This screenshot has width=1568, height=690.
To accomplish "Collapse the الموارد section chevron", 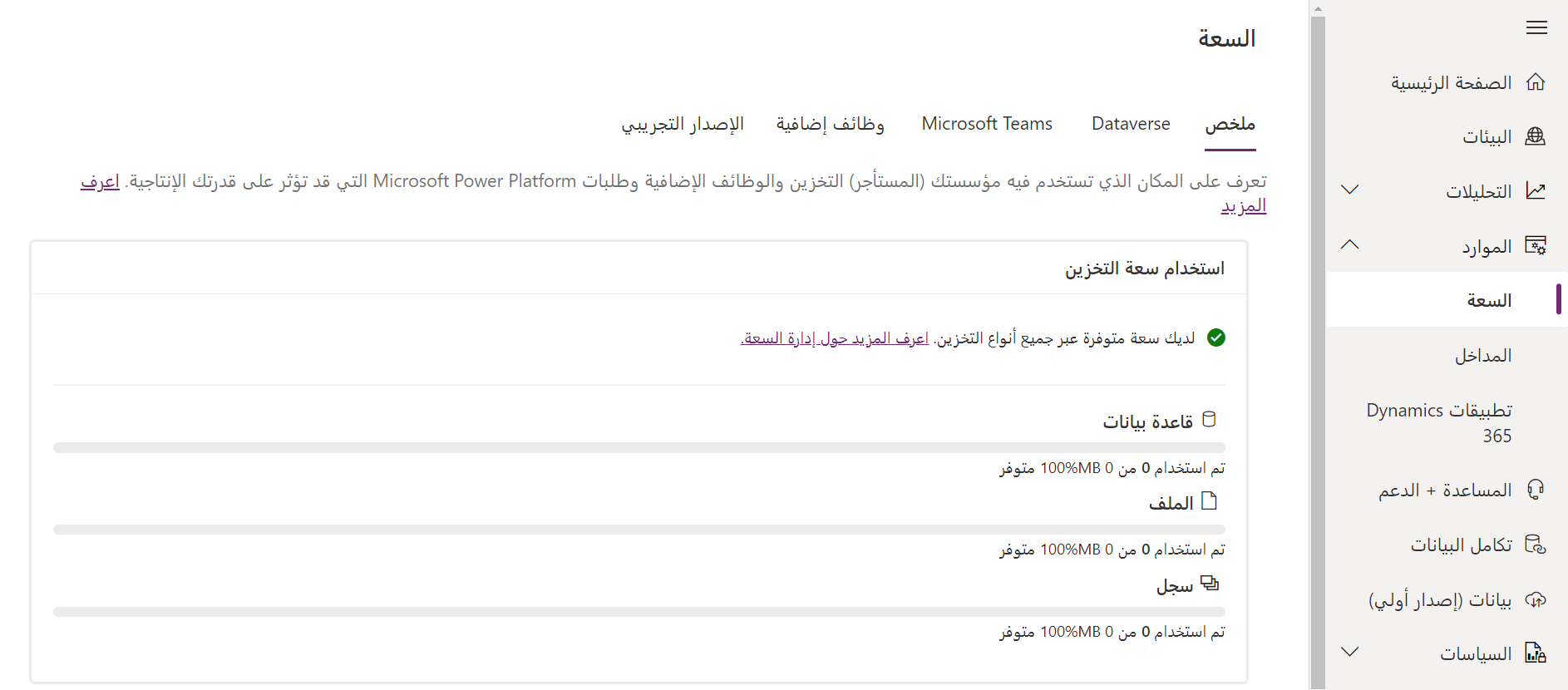I will coord(1350,244).
